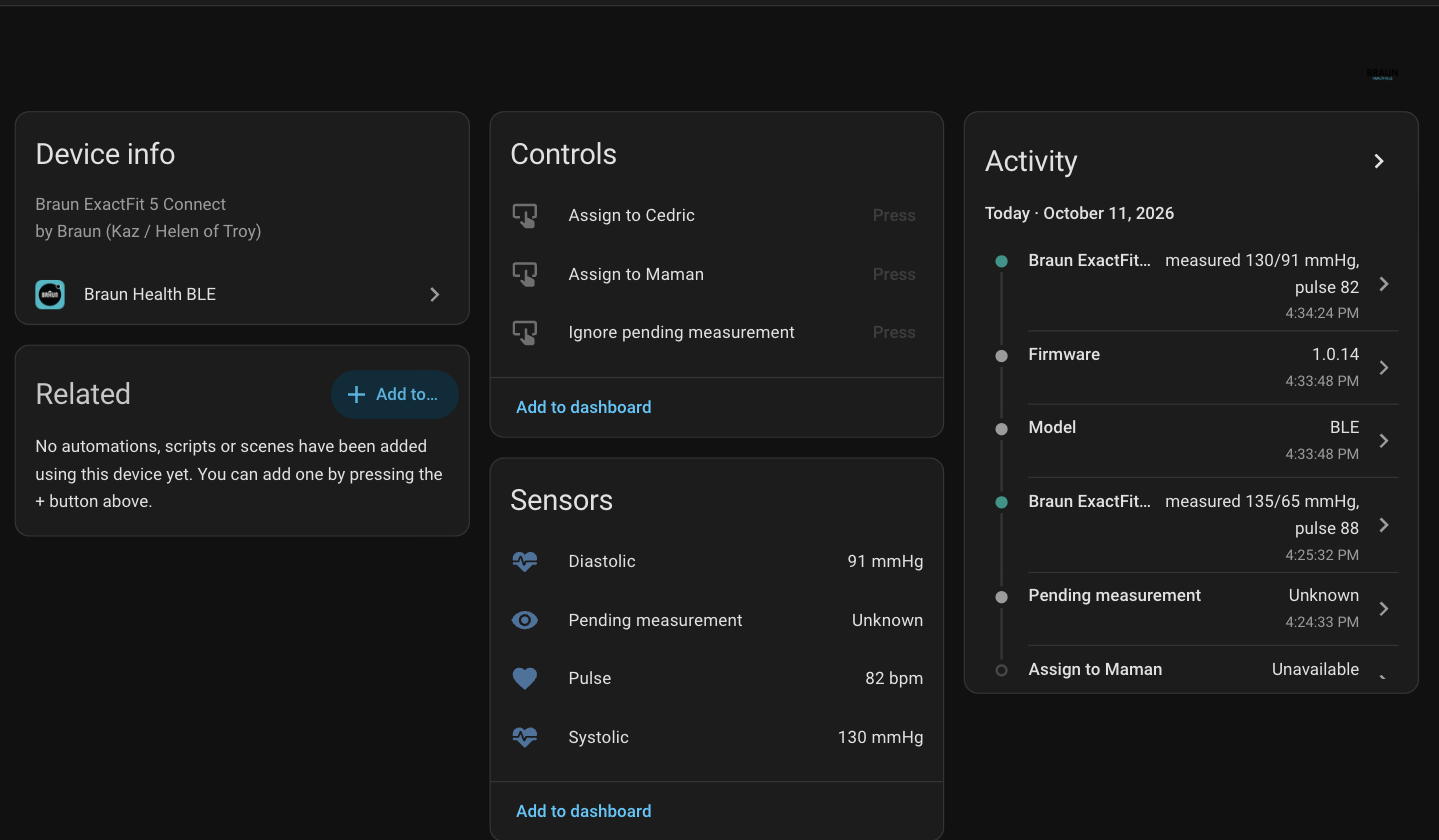Add Sensors card to dashboard
Image resolution: width=1439 pixels, height=840 pixels.
click(x=584, y=811)
